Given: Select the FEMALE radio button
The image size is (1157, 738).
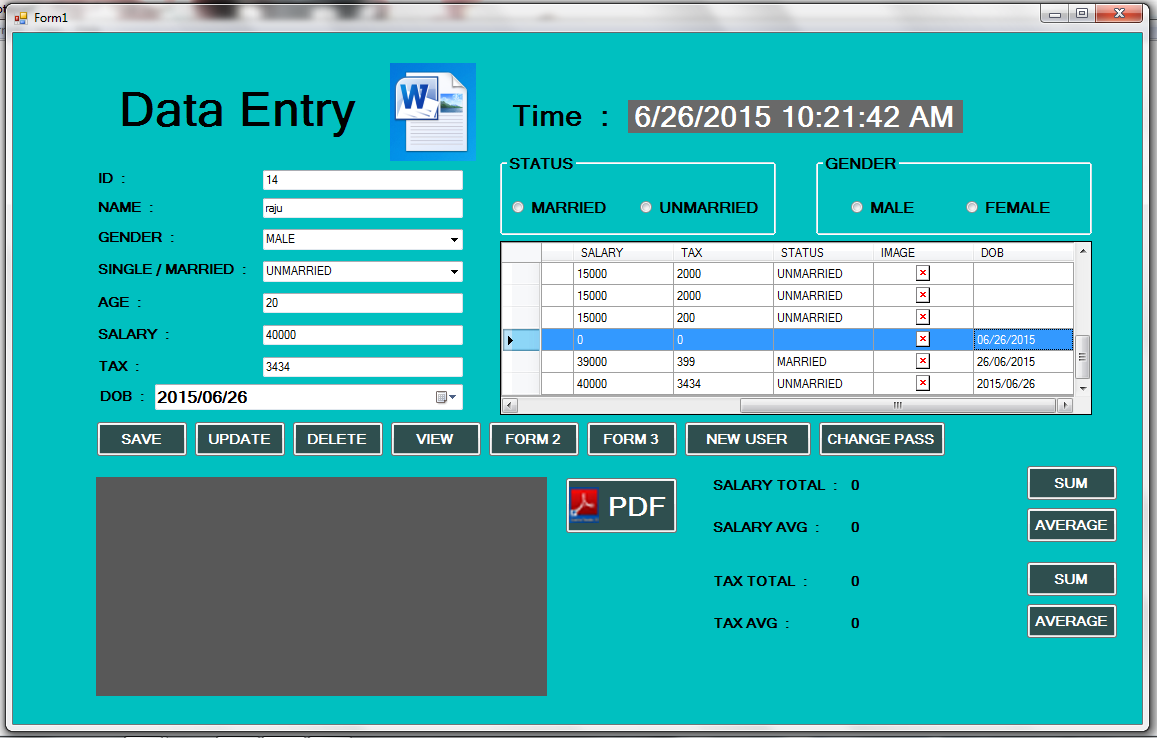Looking at the screenshot, I should pos(971,207).
